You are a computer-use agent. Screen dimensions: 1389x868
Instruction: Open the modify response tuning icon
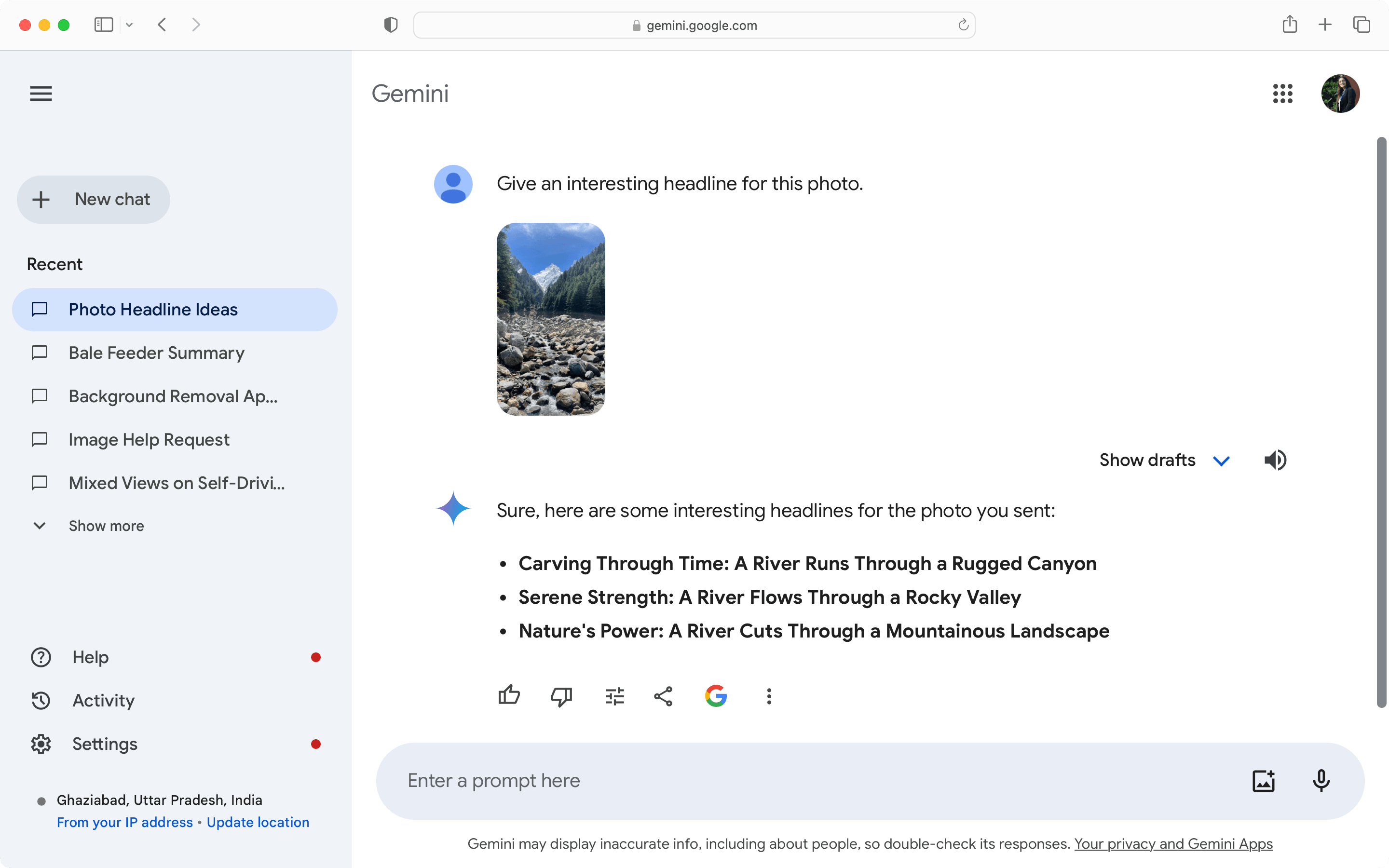point(615,696)
